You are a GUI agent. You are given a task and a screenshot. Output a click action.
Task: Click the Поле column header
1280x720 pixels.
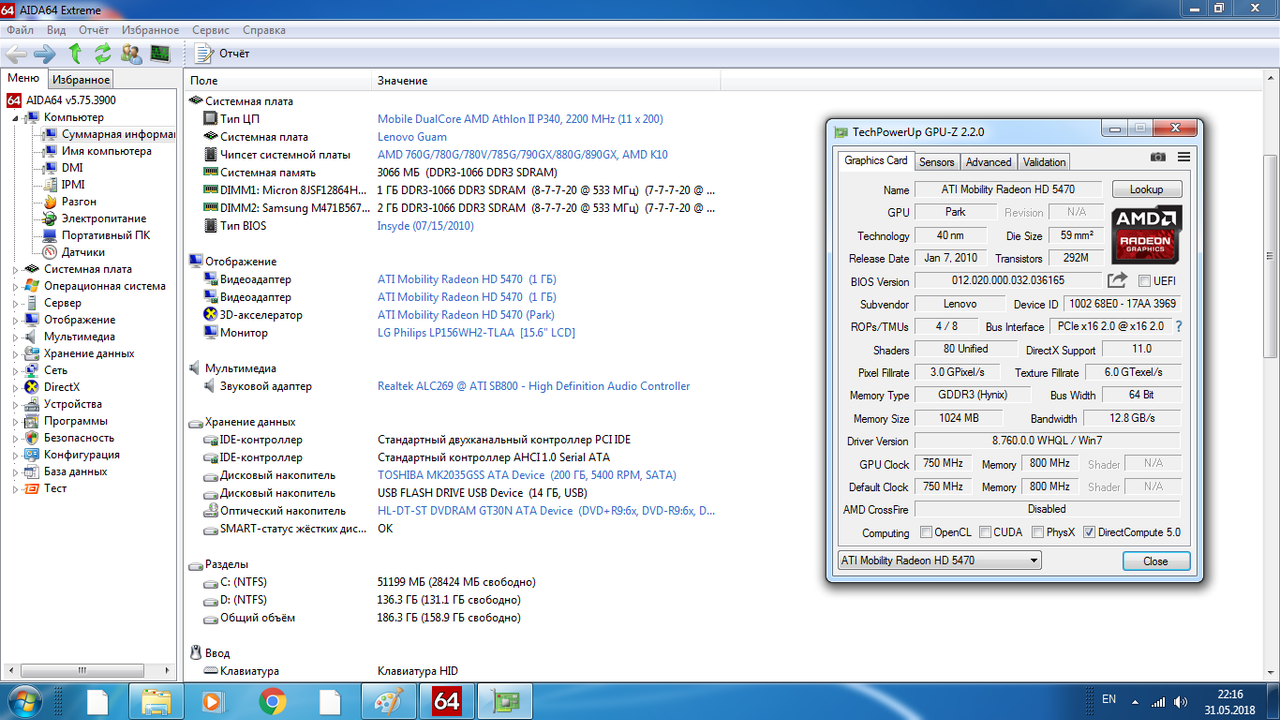(278, 80)
